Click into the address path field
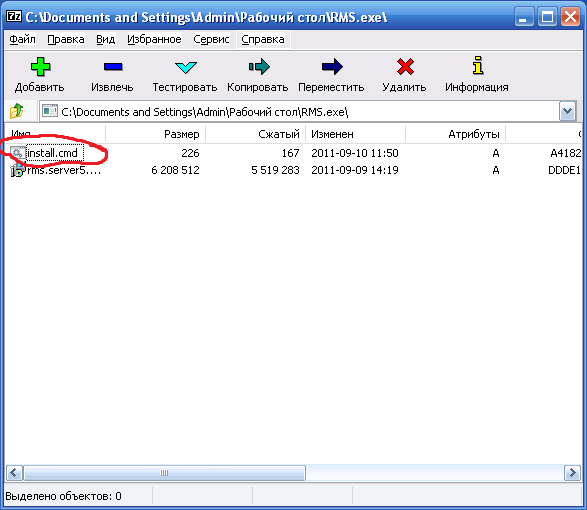 (299, 112)
